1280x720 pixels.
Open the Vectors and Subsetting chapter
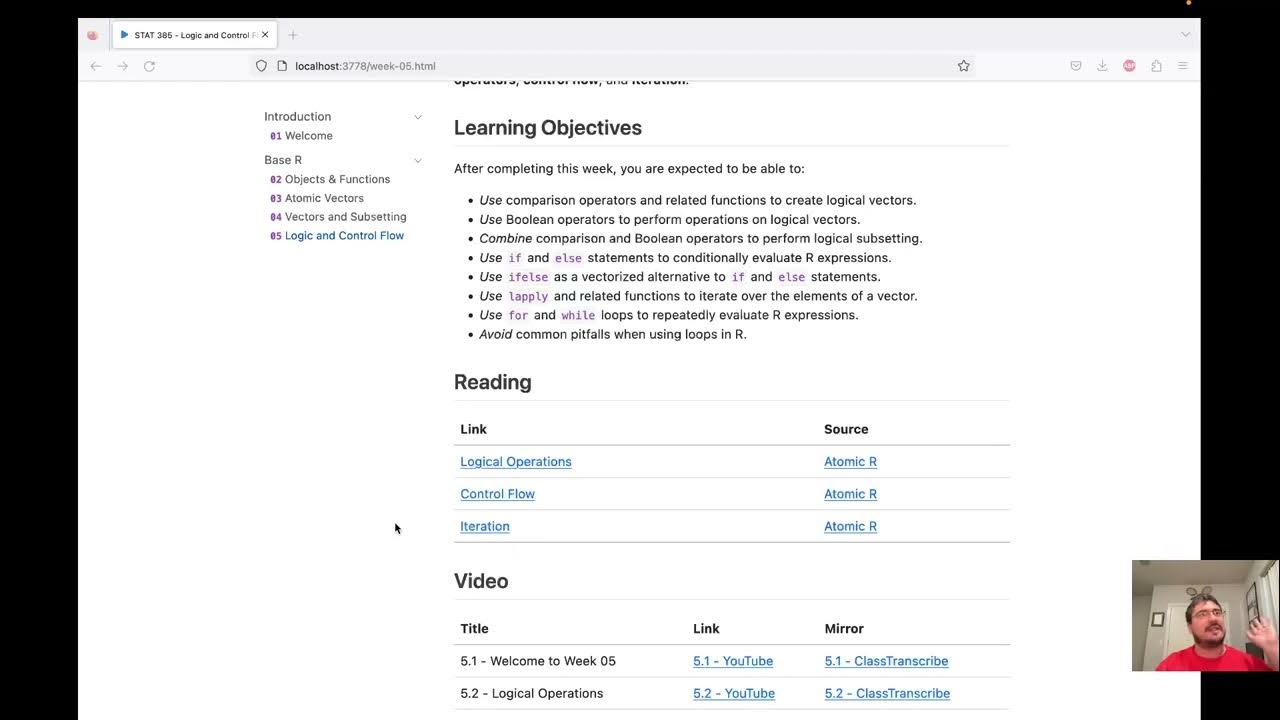tap(345, 217)
